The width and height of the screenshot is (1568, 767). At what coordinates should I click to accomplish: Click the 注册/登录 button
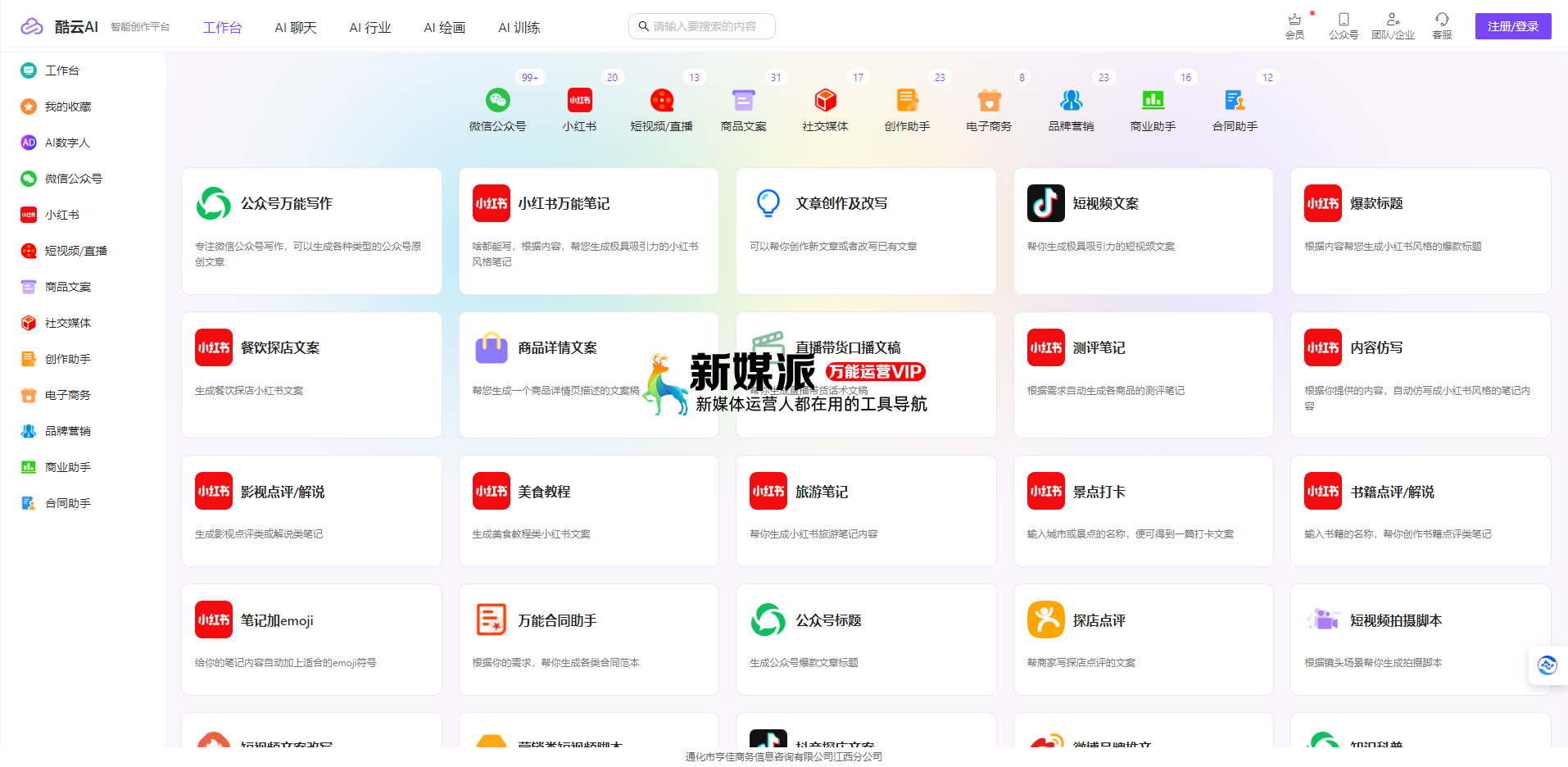click(x=1513, y=26)
